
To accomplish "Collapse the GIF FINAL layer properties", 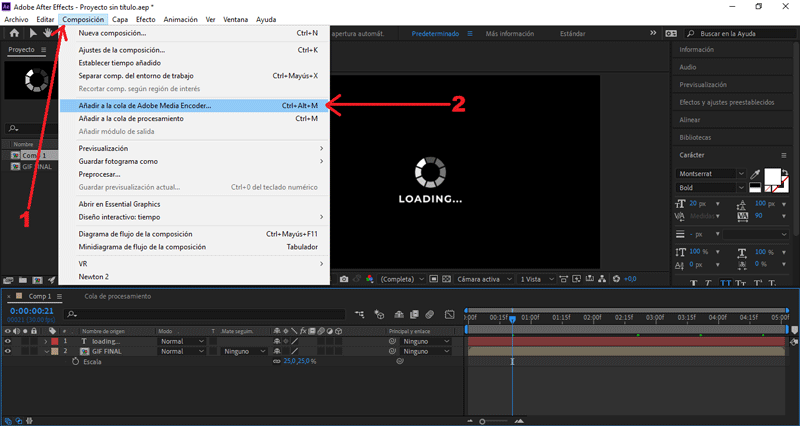I will 46,351.
